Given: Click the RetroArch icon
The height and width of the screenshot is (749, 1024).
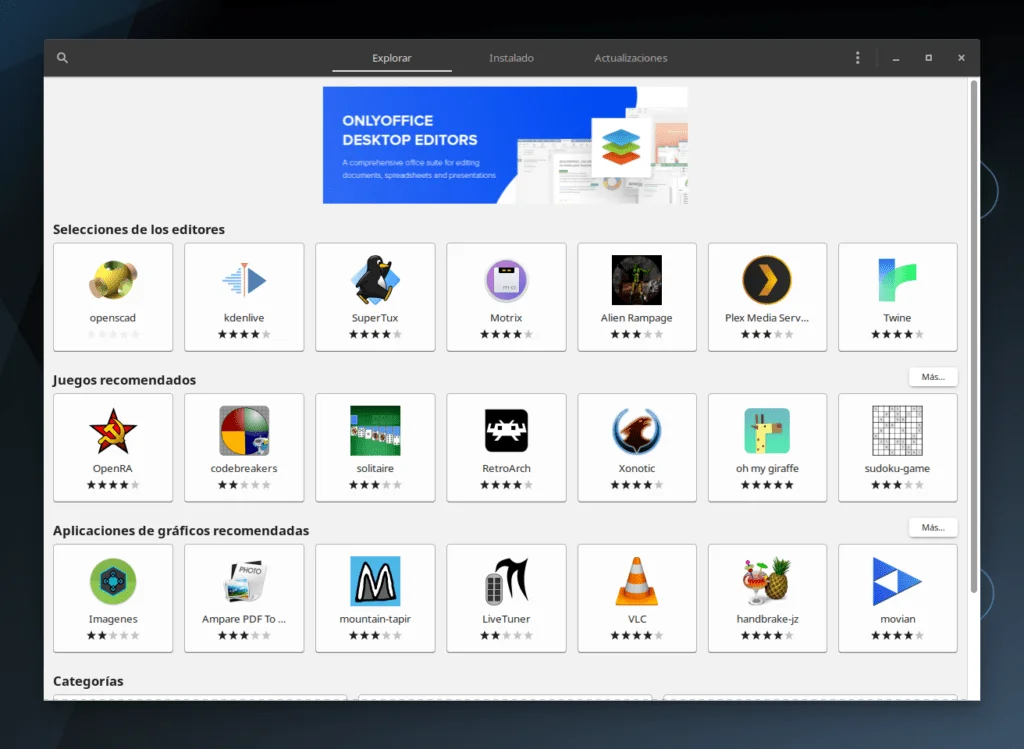Looking at the screenshot, I should [506, 431].
